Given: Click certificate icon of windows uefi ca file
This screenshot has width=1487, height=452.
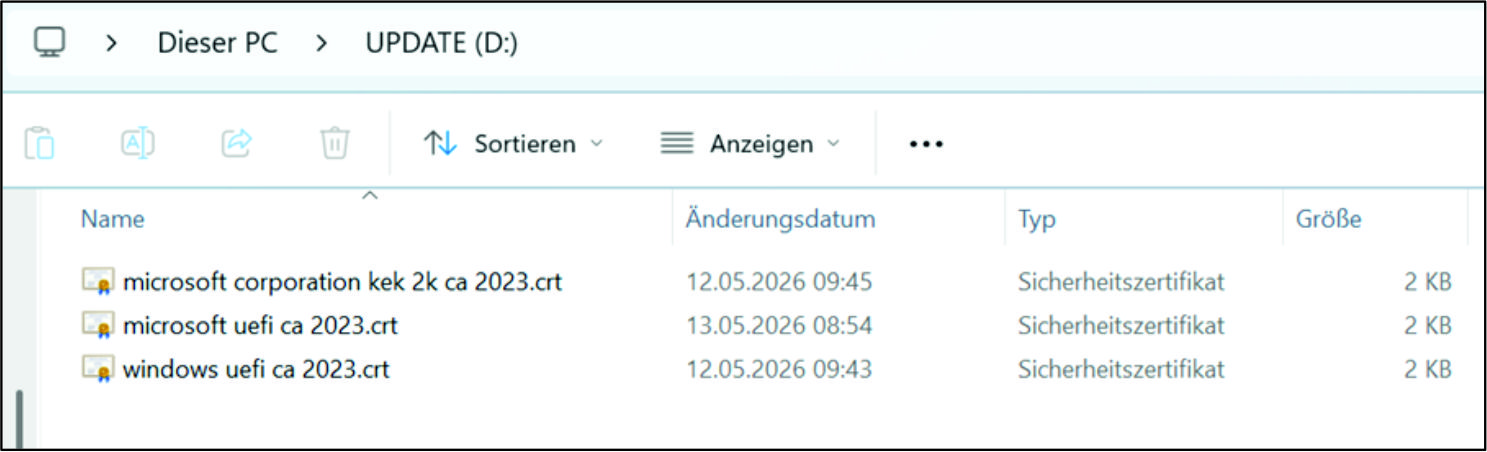Looking at the screenshot, I should click(x=97, y=371).
